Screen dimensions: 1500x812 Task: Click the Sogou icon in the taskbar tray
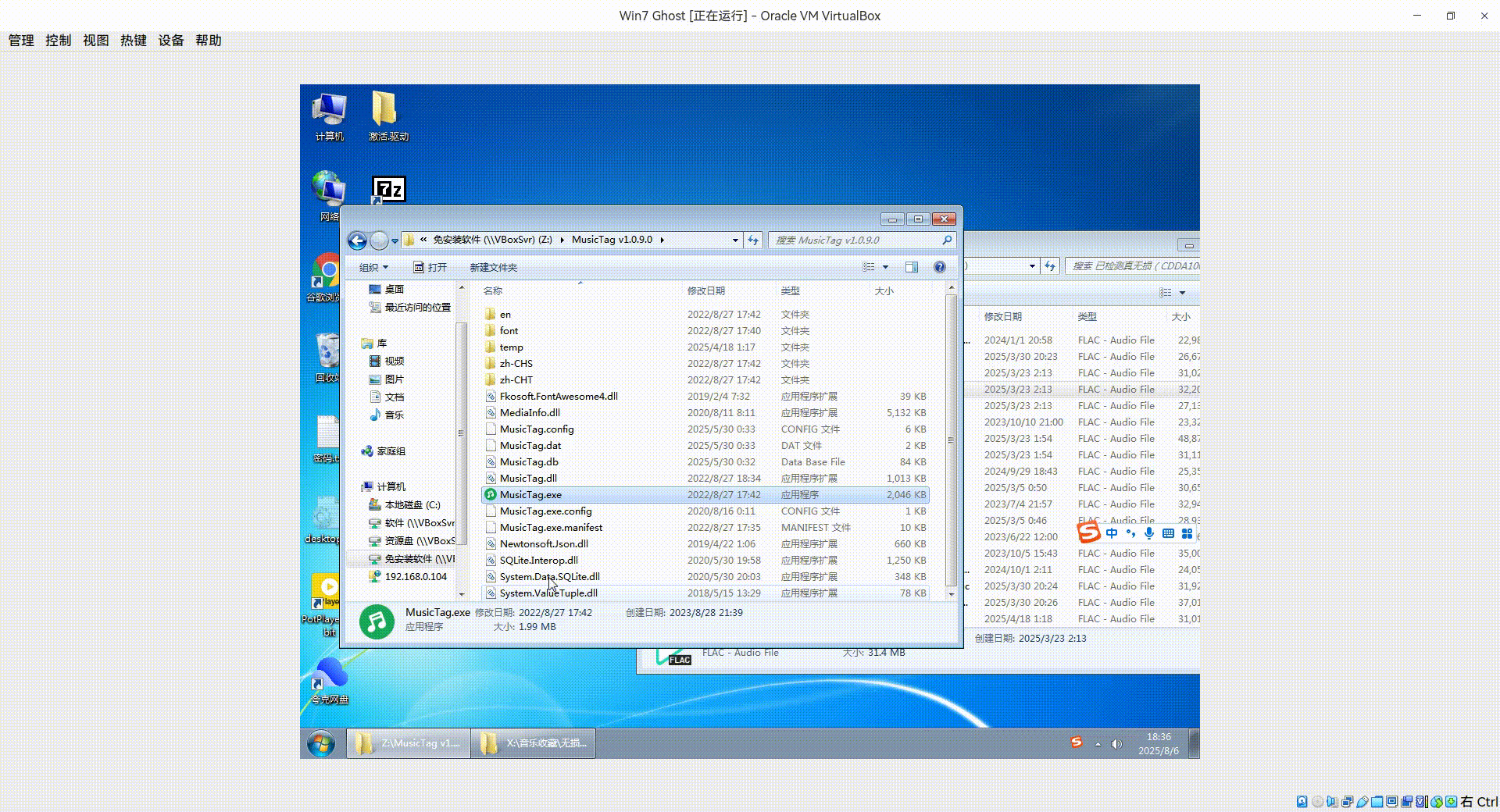[1077, 742]
